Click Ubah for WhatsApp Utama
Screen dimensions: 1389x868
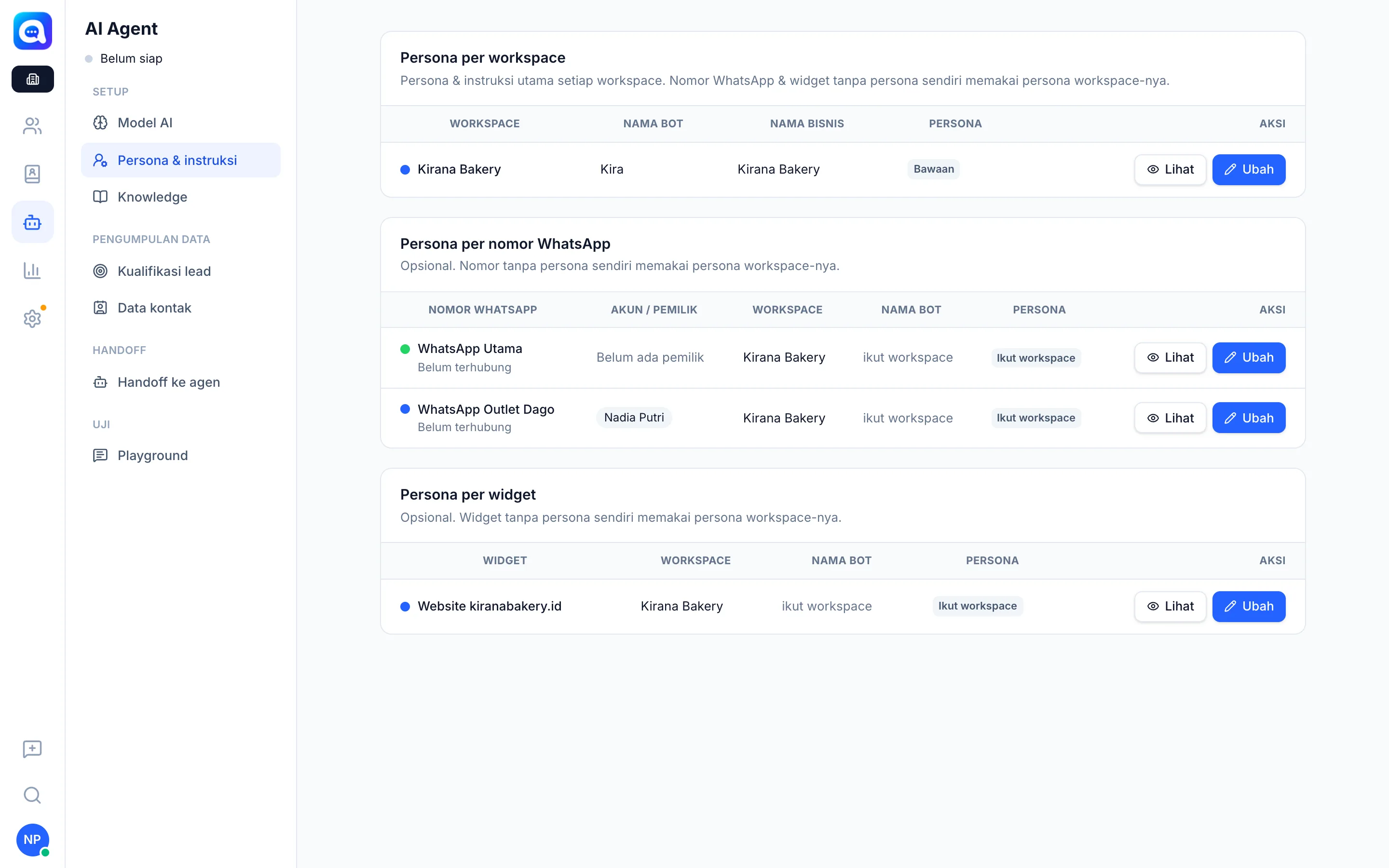coord(1248,358)
